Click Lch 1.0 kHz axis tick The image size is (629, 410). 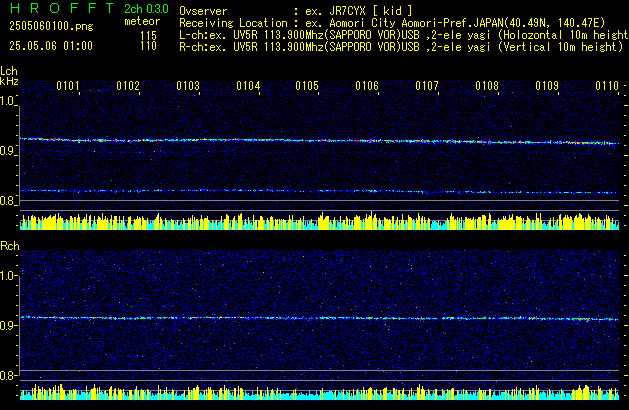[8, 101]
